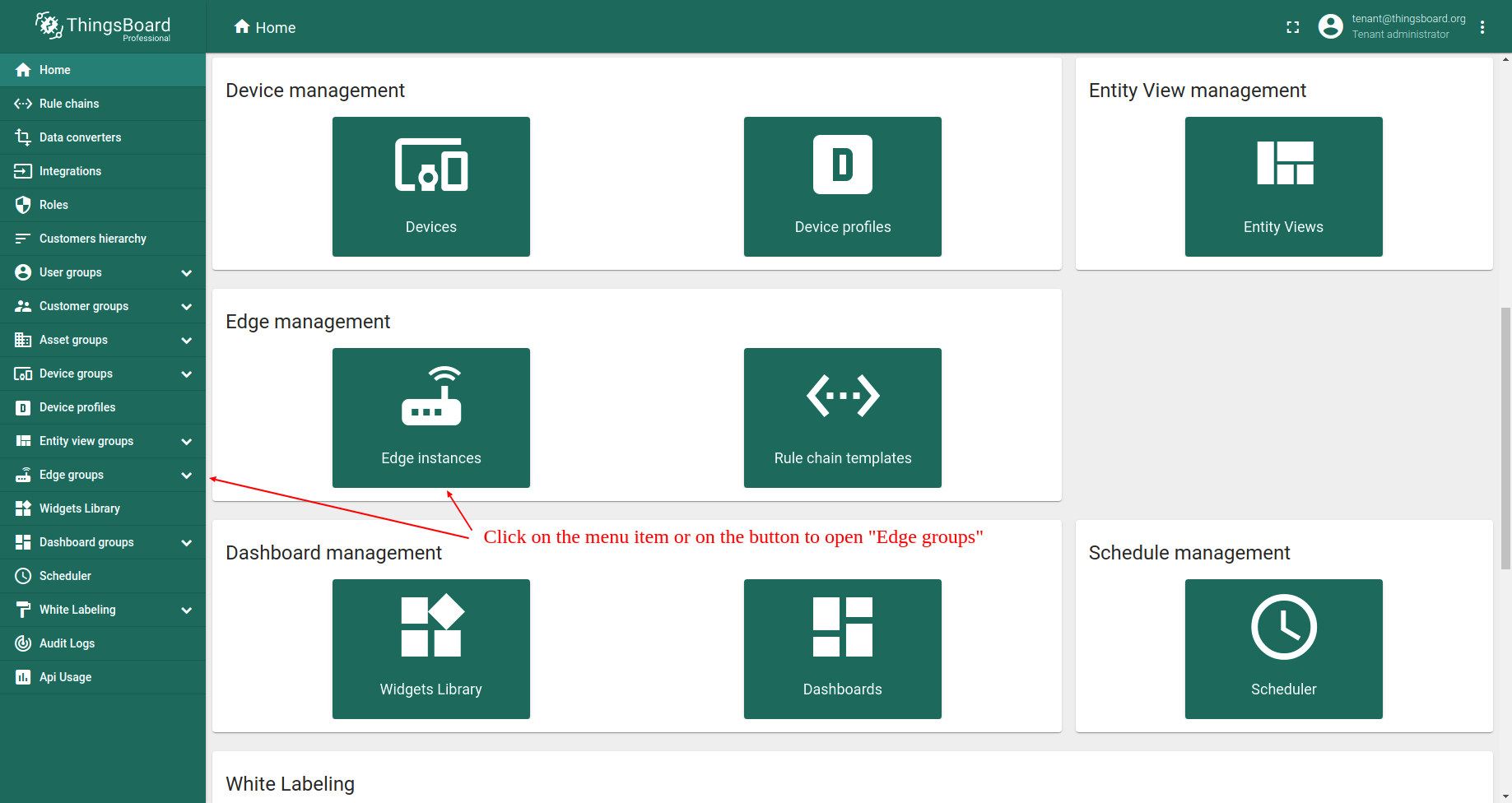Open Device groups menu item
The height and width of the screenshot is (803, 1512).
(103, 374)
